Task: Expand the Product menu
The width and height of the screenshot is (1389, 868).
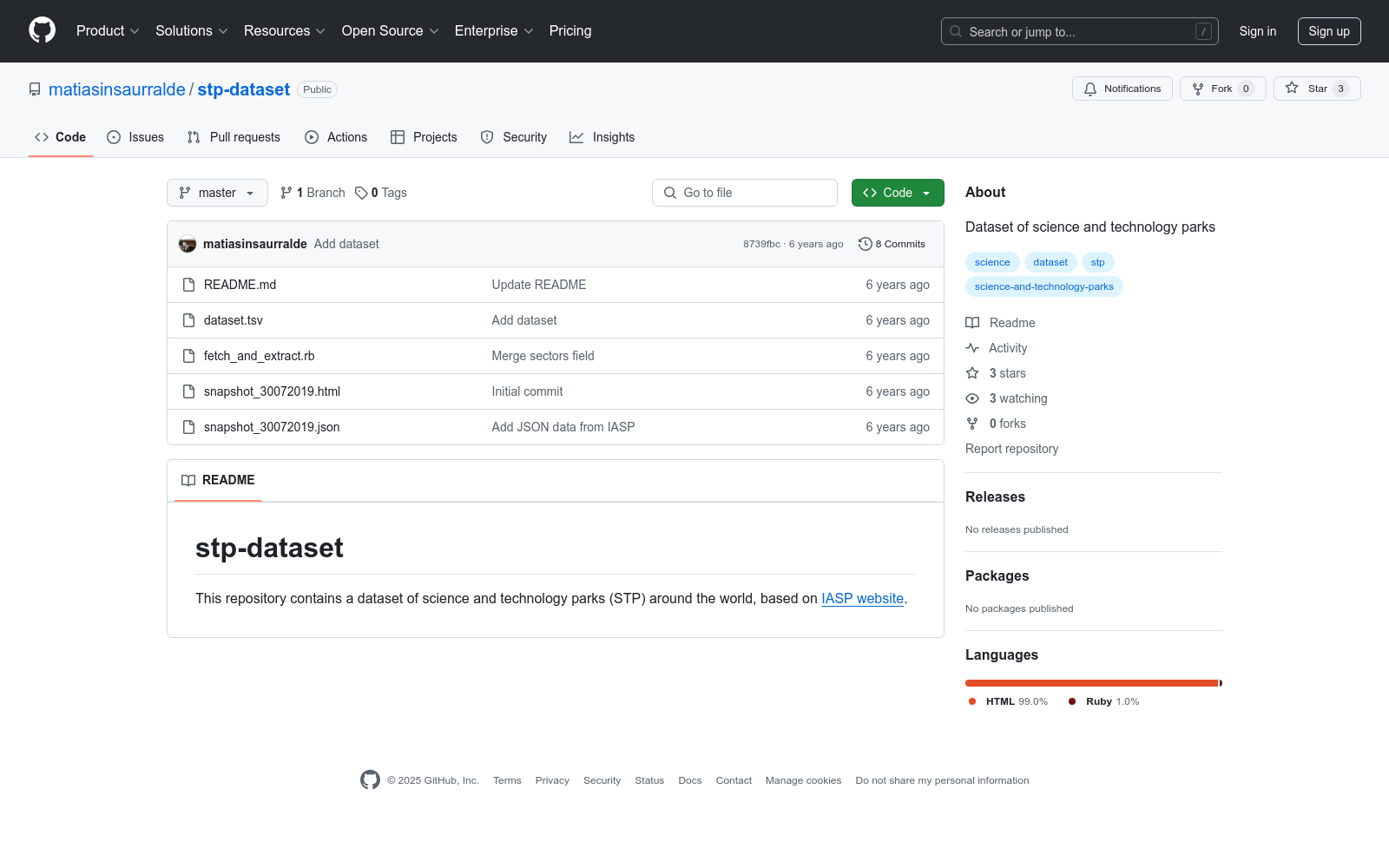Action: [108, 30]
